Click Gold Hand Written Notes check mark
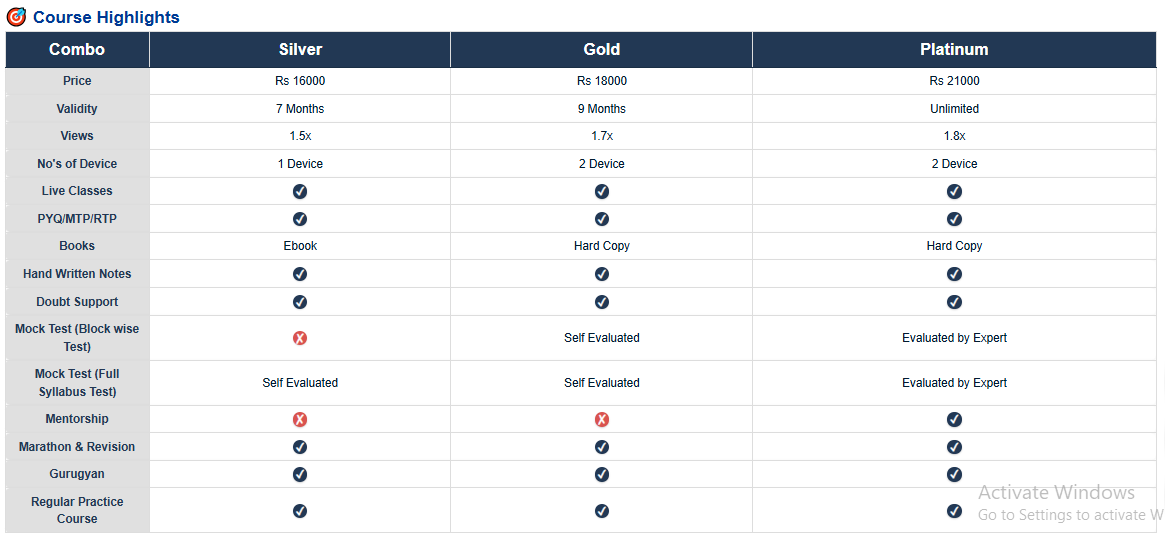This screenshot has width=1165, height=539. (602, 274)
